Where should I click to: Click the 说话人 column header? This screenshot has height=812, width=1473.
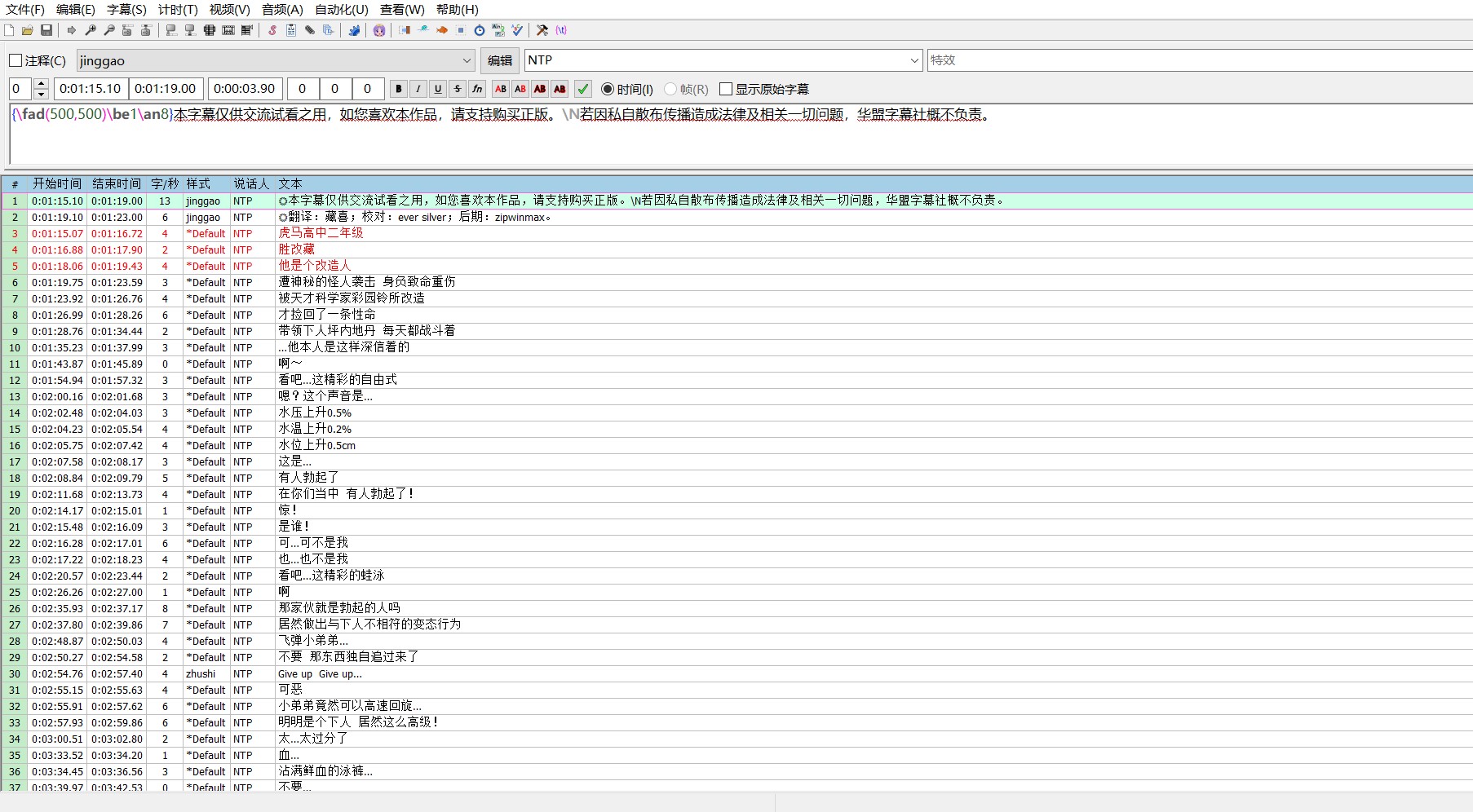click(x=251, y=184)
